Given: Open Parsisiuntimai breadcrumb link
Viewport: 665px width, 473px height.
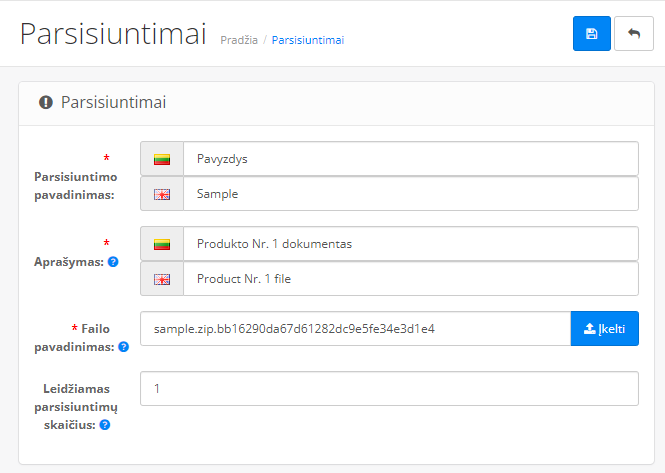Looking at the screenshot, I should 307,40.
